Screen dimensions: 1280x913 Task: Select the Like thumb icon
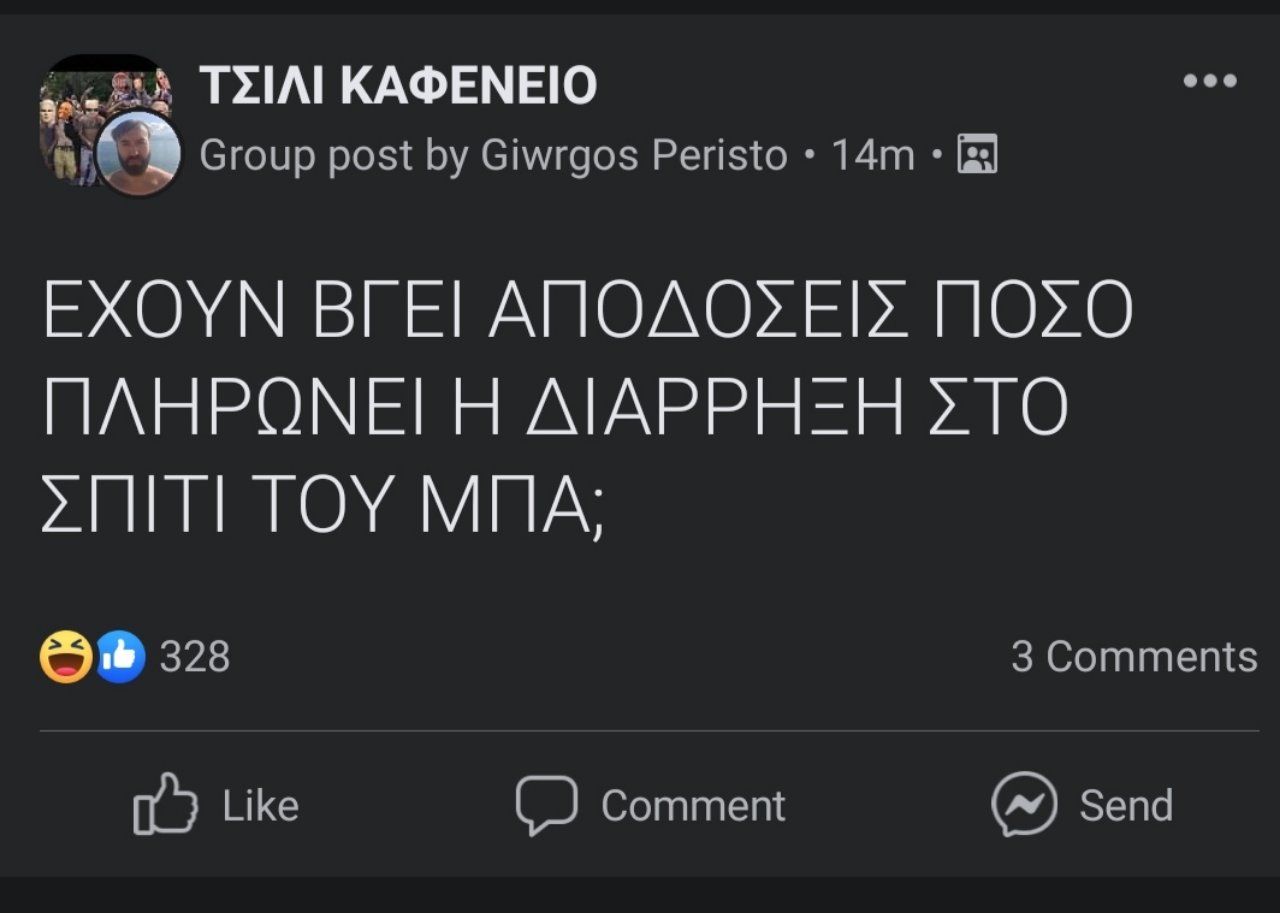tap(164, 802)
